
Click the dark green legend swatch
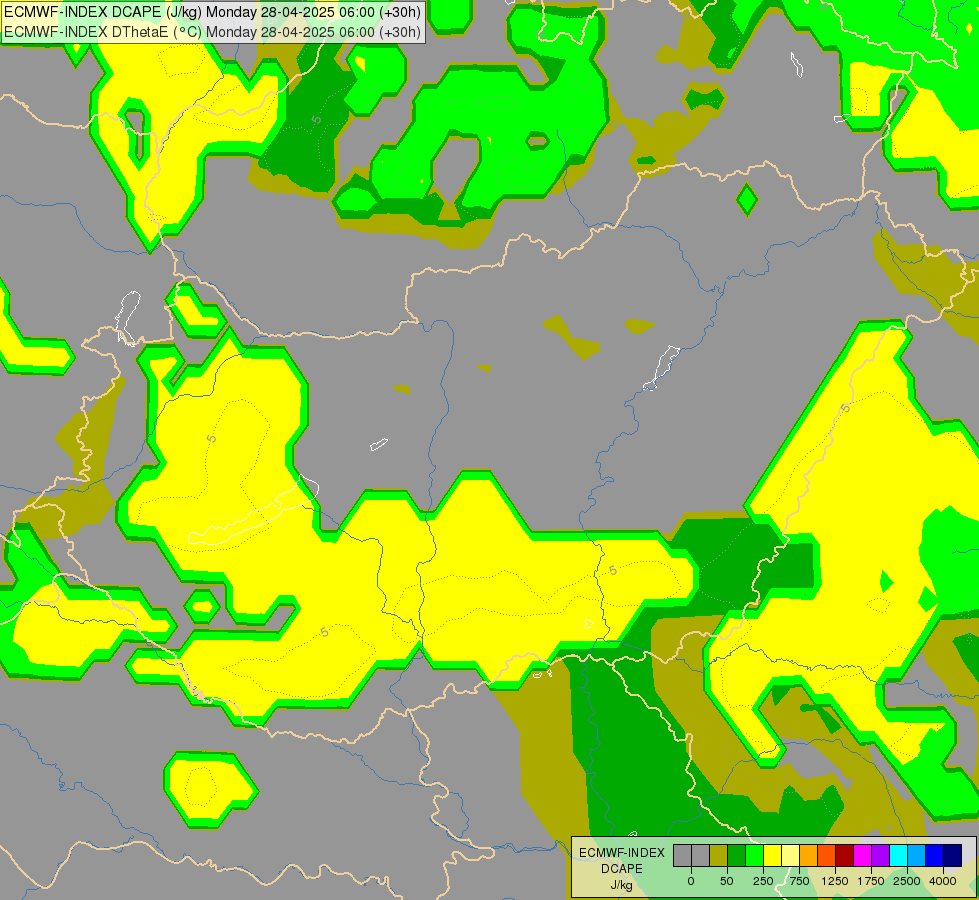coord(736,855)
